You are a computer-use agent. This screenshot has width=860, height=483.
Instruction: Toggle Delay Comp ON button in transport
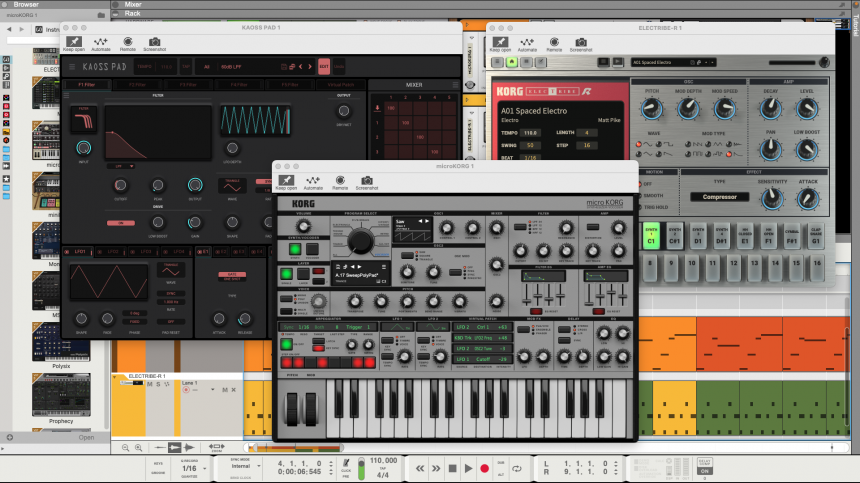(705, 471)
